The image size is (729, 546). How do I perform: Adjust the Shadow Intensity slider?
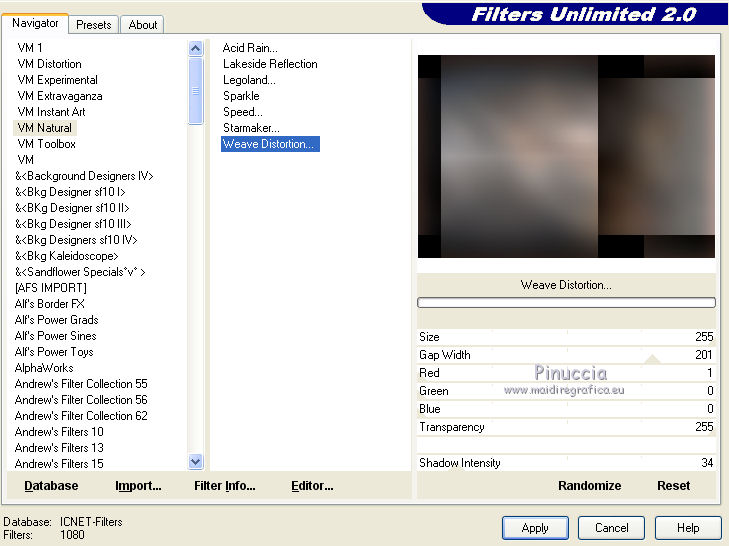[566, 463]
